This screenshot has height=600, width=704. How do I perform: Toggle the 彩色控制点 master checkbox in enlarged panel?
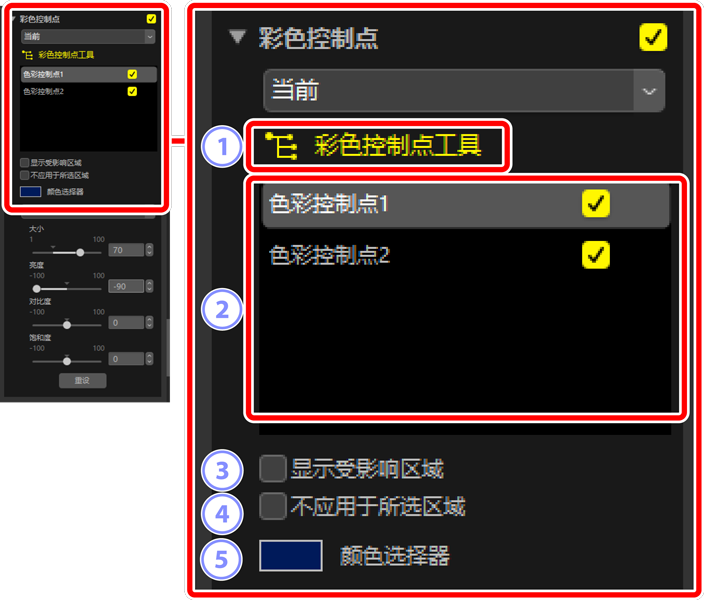pos(653,37)
